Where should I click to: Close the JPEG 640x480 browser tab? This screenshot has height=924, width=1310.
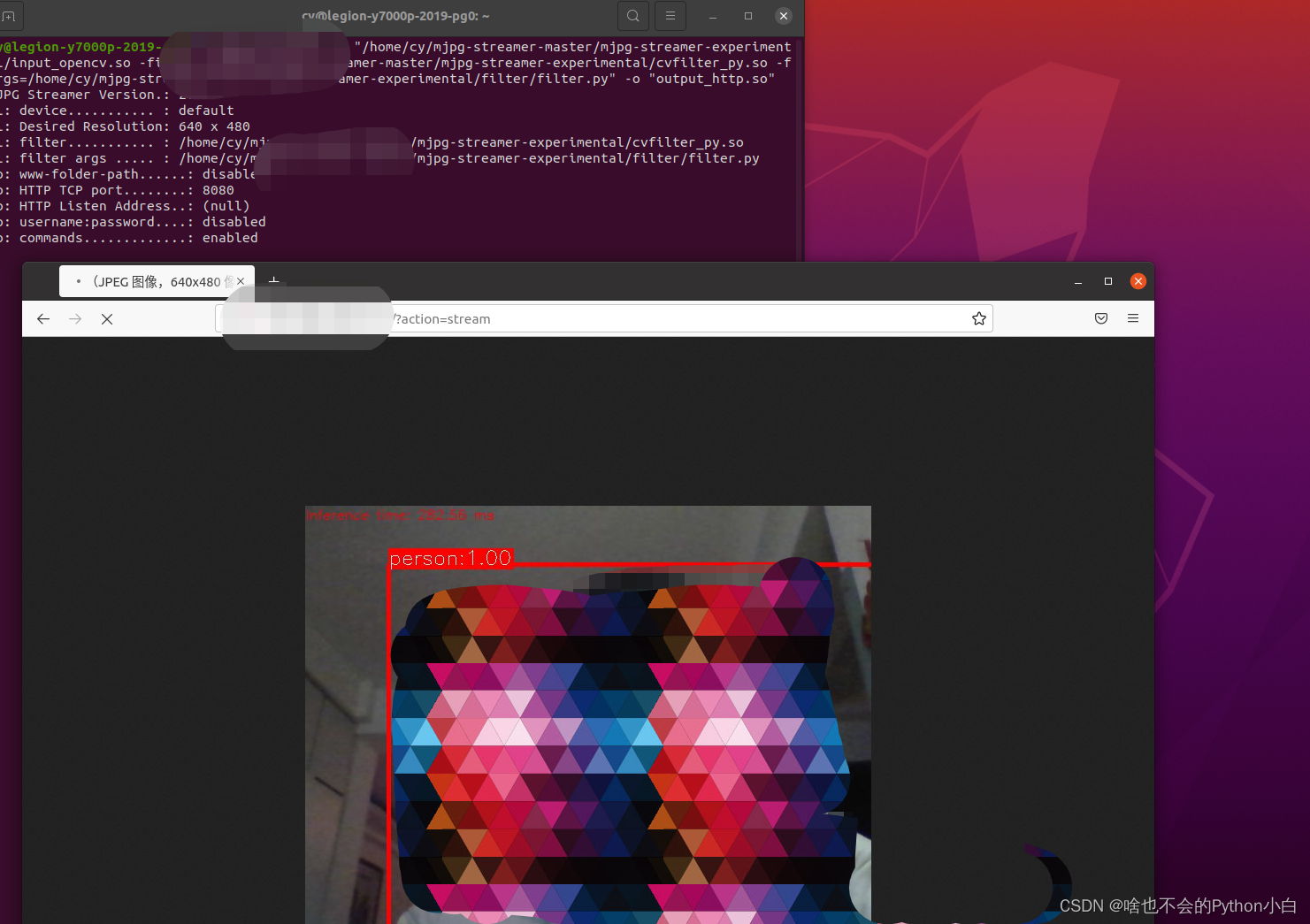241,281
